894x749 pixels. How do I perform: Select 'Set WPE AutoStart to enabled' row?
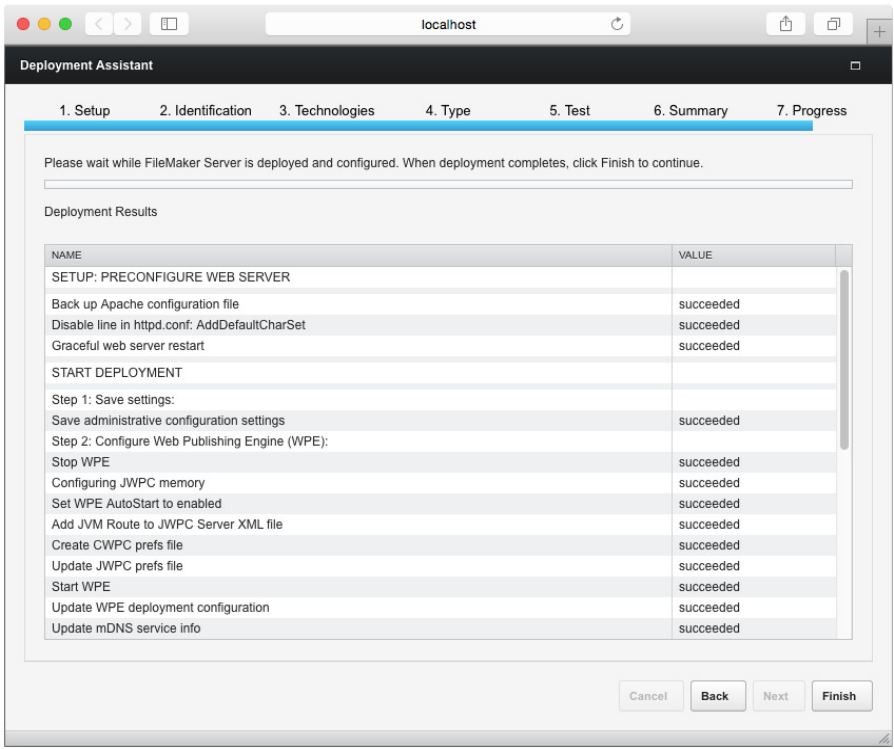tap(440, 504)
